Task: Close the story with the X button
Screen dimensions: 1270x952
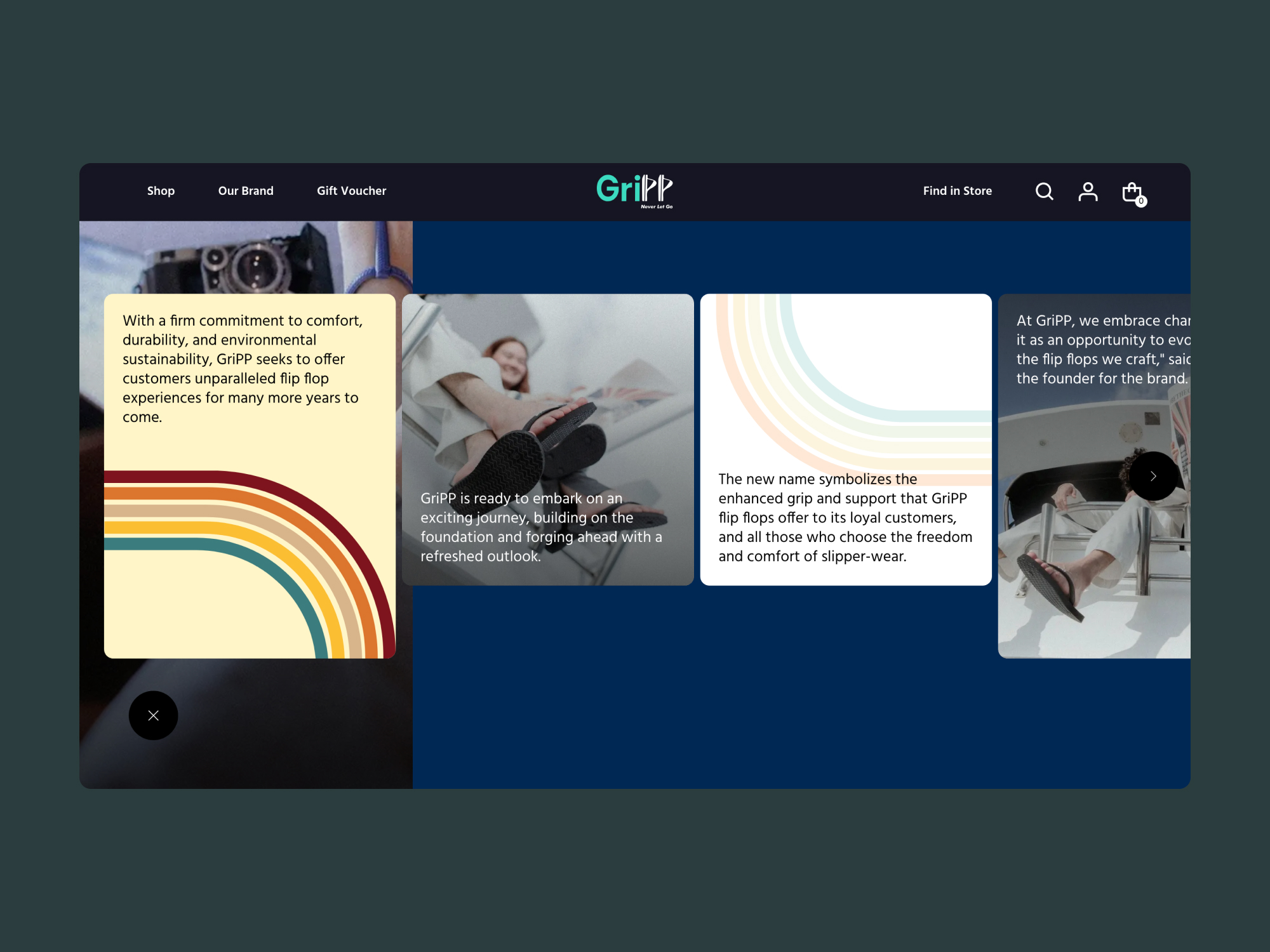Action: click(153, 715)
